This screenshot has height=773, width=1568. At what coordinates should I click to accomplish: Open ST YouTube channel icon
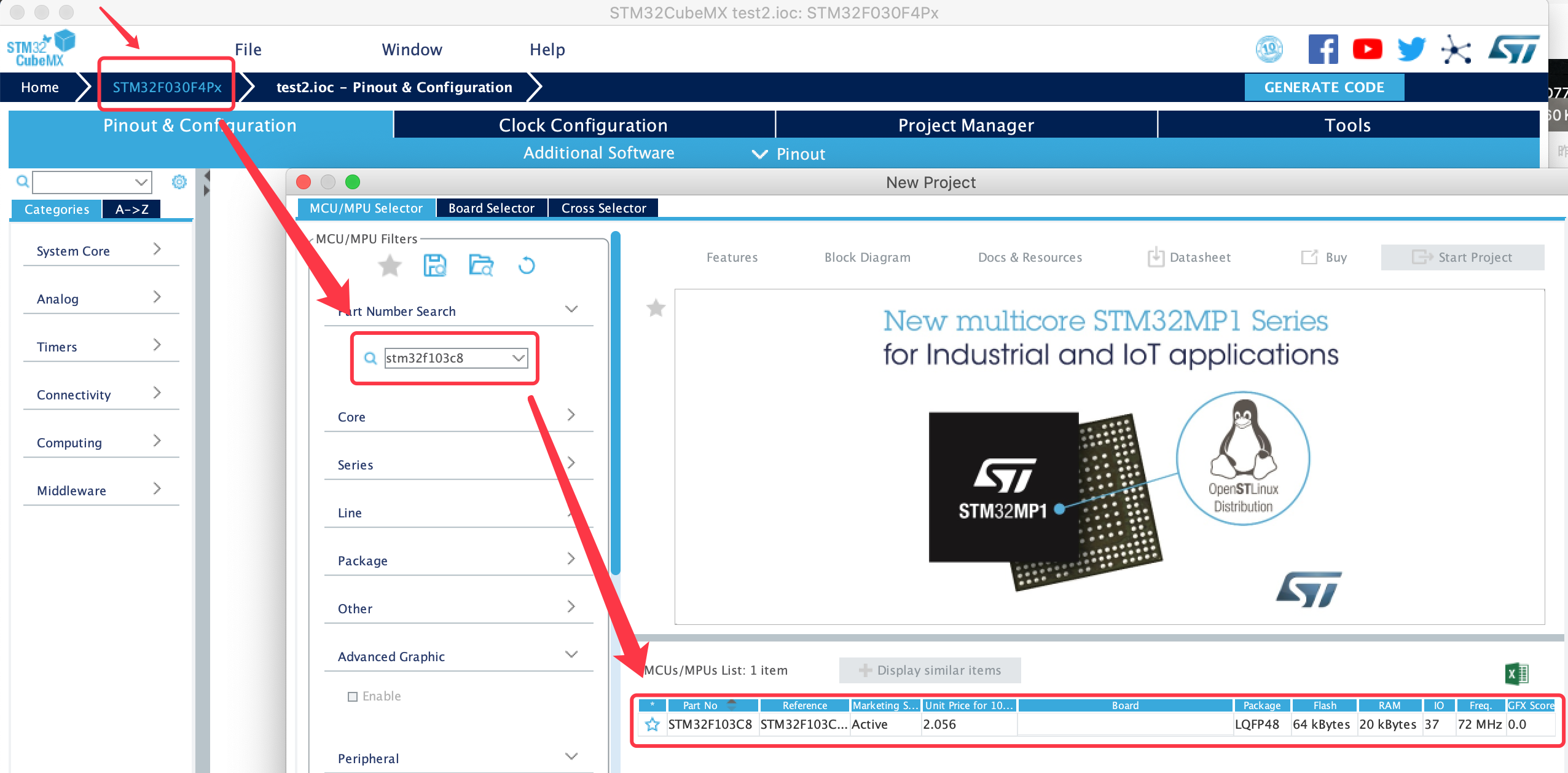point(1368,49)
